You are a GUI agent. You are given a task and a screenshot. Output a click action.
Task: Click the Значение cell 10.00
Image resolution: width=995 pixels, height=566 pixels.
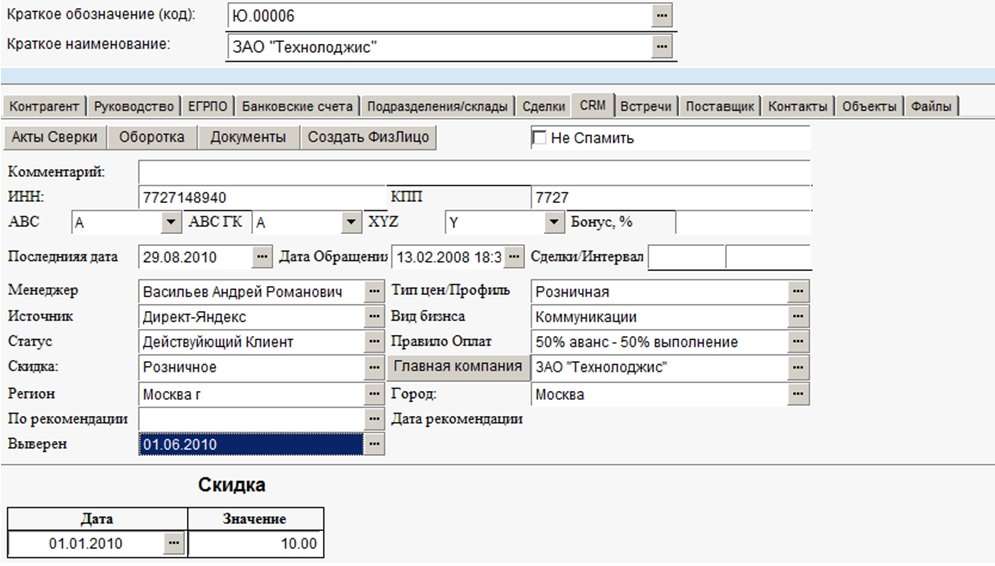click(256, 543)
